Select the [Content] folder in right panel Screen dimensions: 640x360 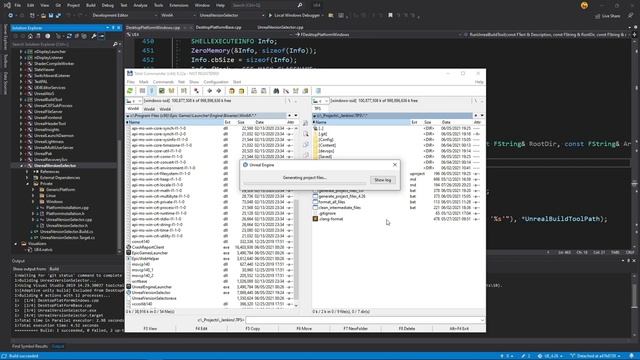point(327,145)
